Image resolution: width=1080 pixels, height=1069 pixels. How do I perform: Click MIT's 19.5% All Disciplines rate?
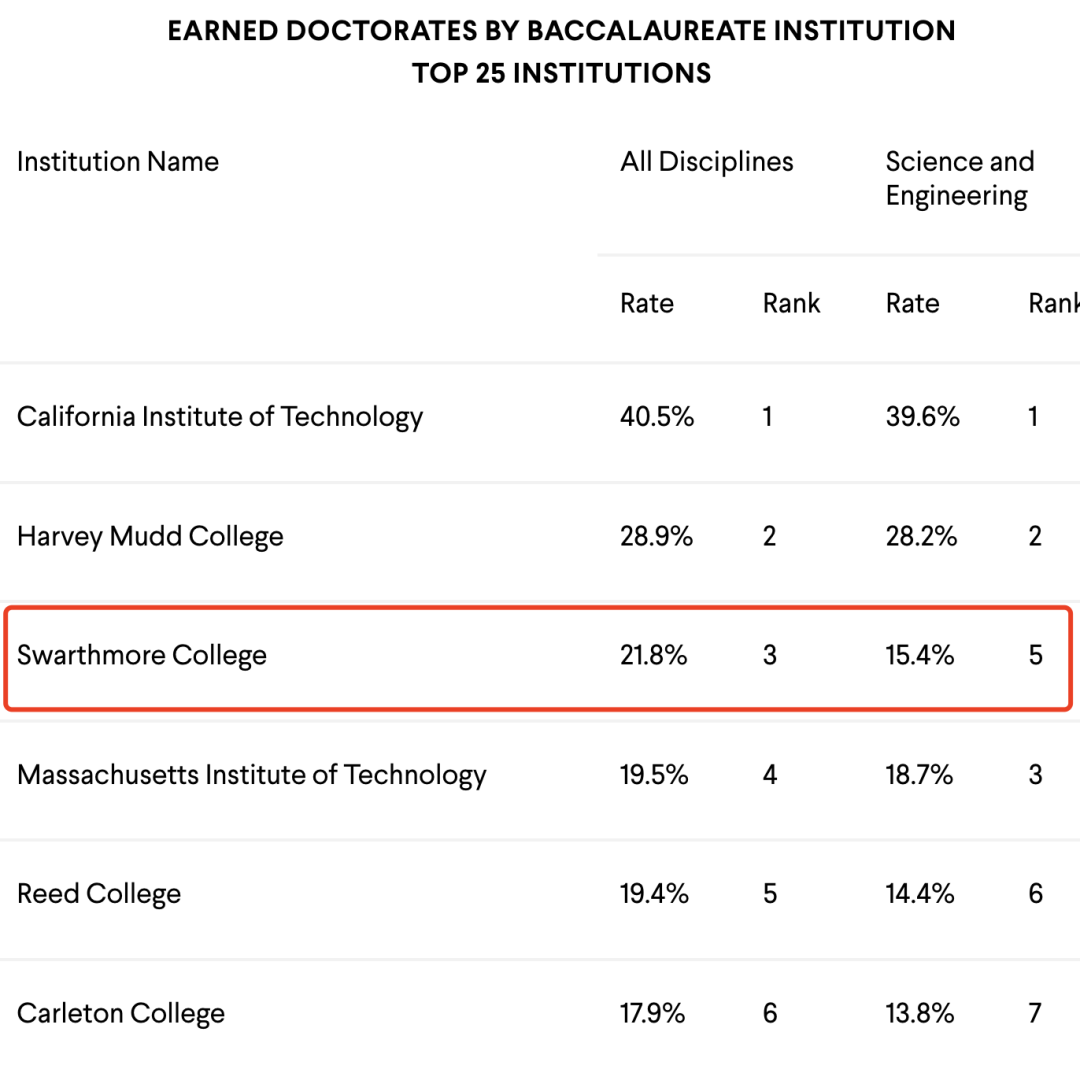[654, 774]
